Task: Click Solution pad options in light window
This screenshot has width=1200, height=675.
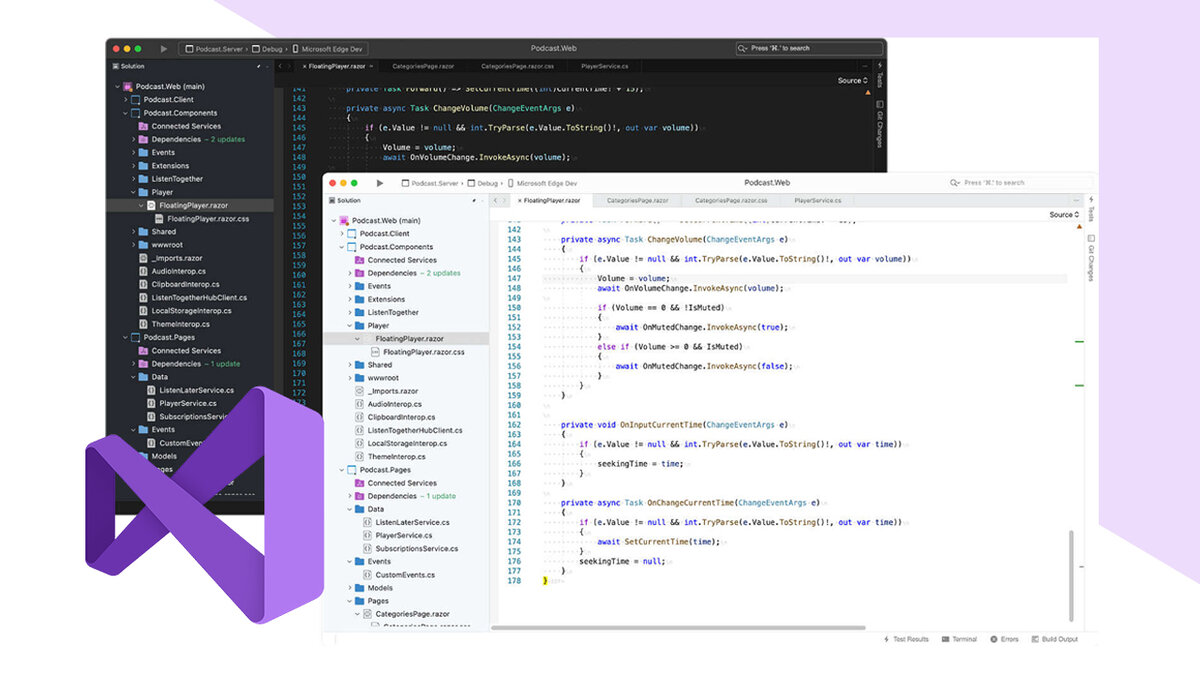Action: [474, 200]
